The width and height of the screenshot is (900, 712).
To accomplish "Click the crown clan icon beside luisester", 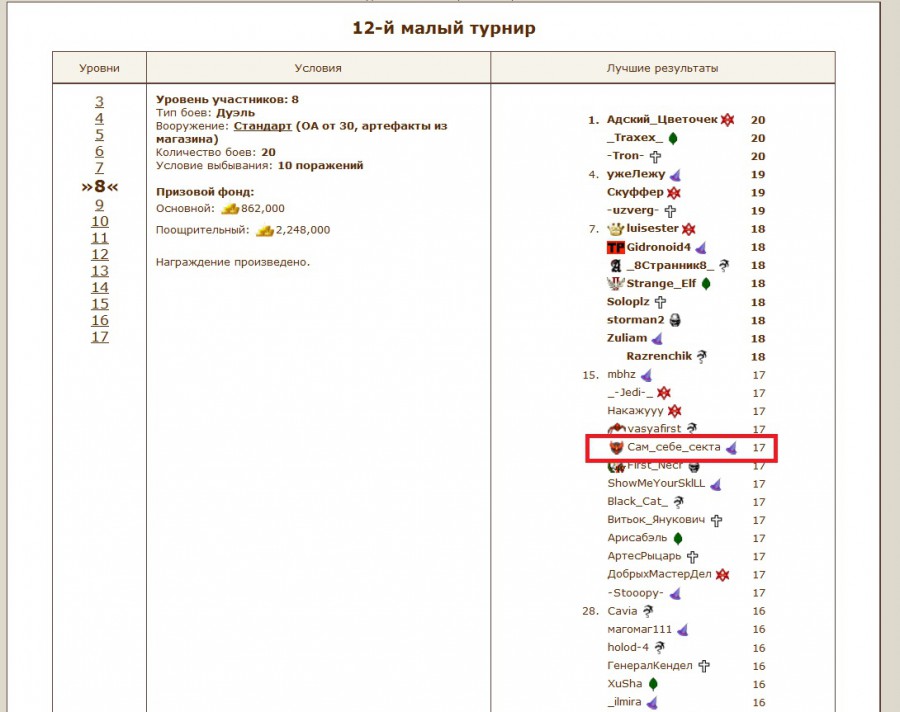I will (615, 229).
